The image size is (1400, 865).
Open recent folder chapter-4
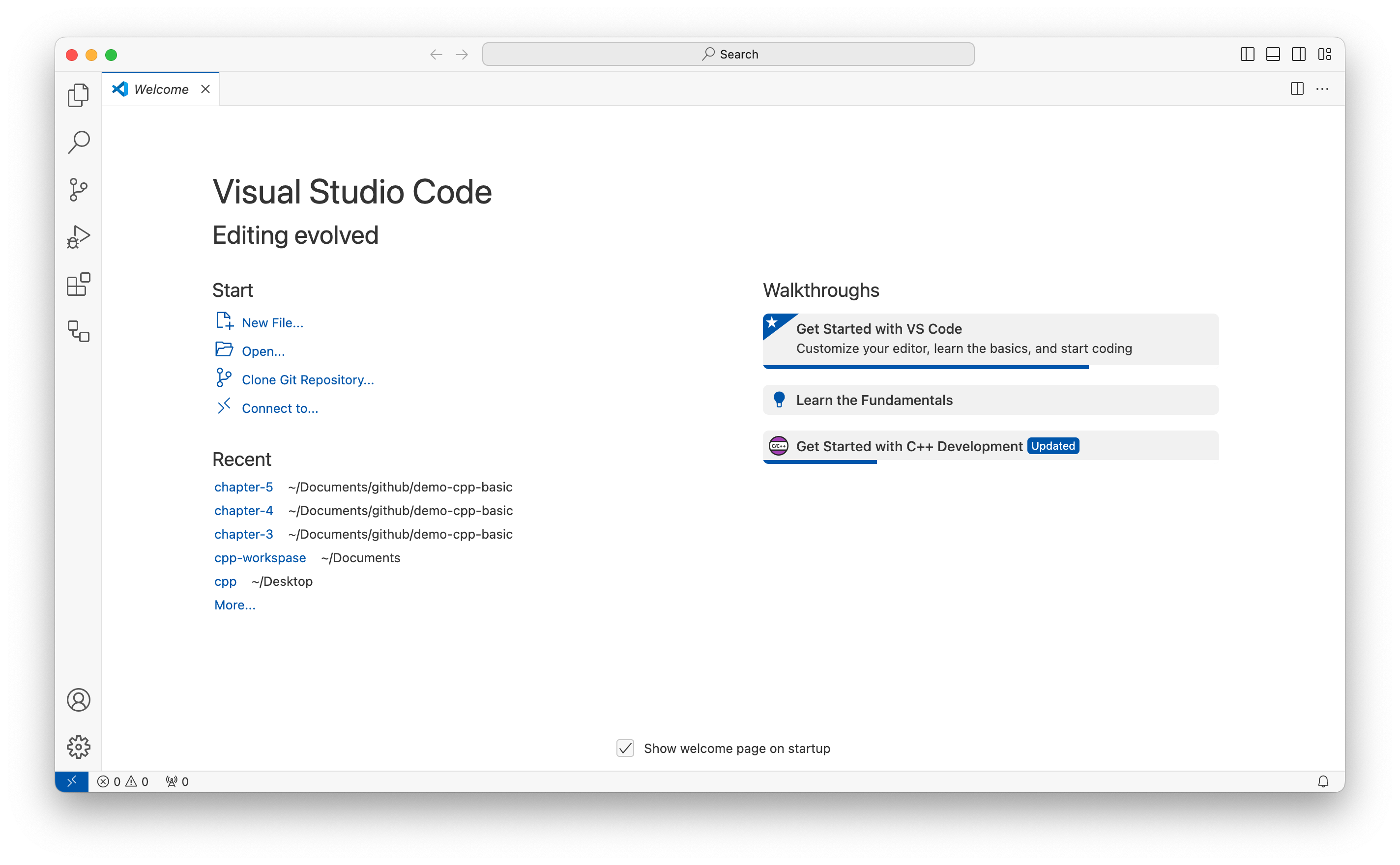click(244, 510)
